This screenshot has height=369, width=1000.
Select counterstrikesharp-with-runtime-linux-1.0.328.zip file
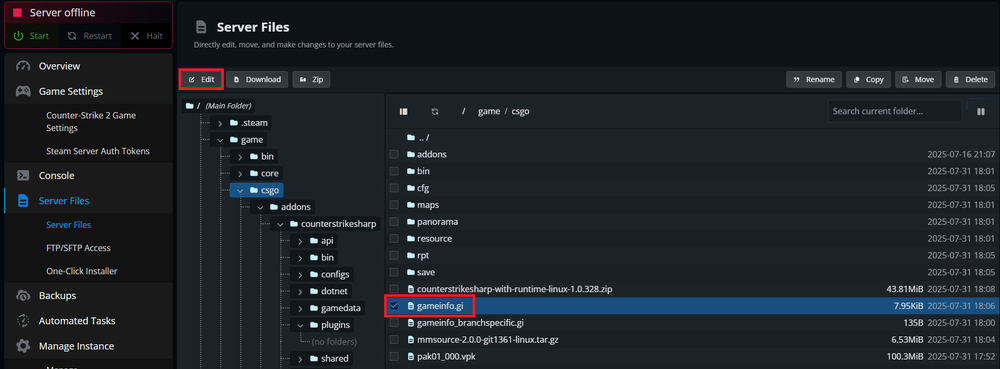[x=514, y=289]
